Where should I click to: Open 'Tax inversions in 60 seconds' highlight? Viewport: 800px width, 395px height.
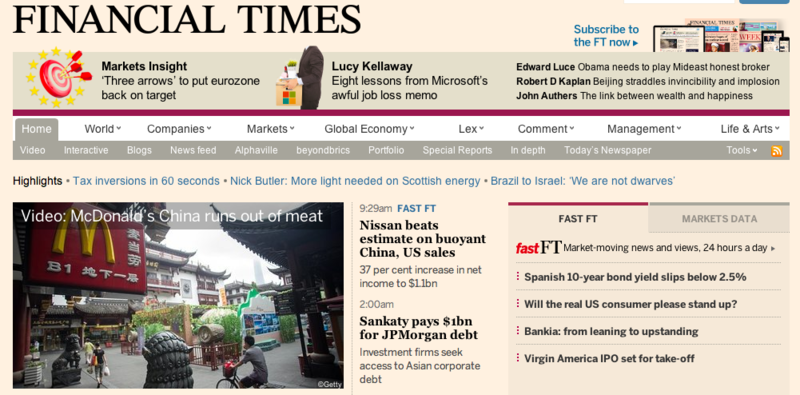146,181
